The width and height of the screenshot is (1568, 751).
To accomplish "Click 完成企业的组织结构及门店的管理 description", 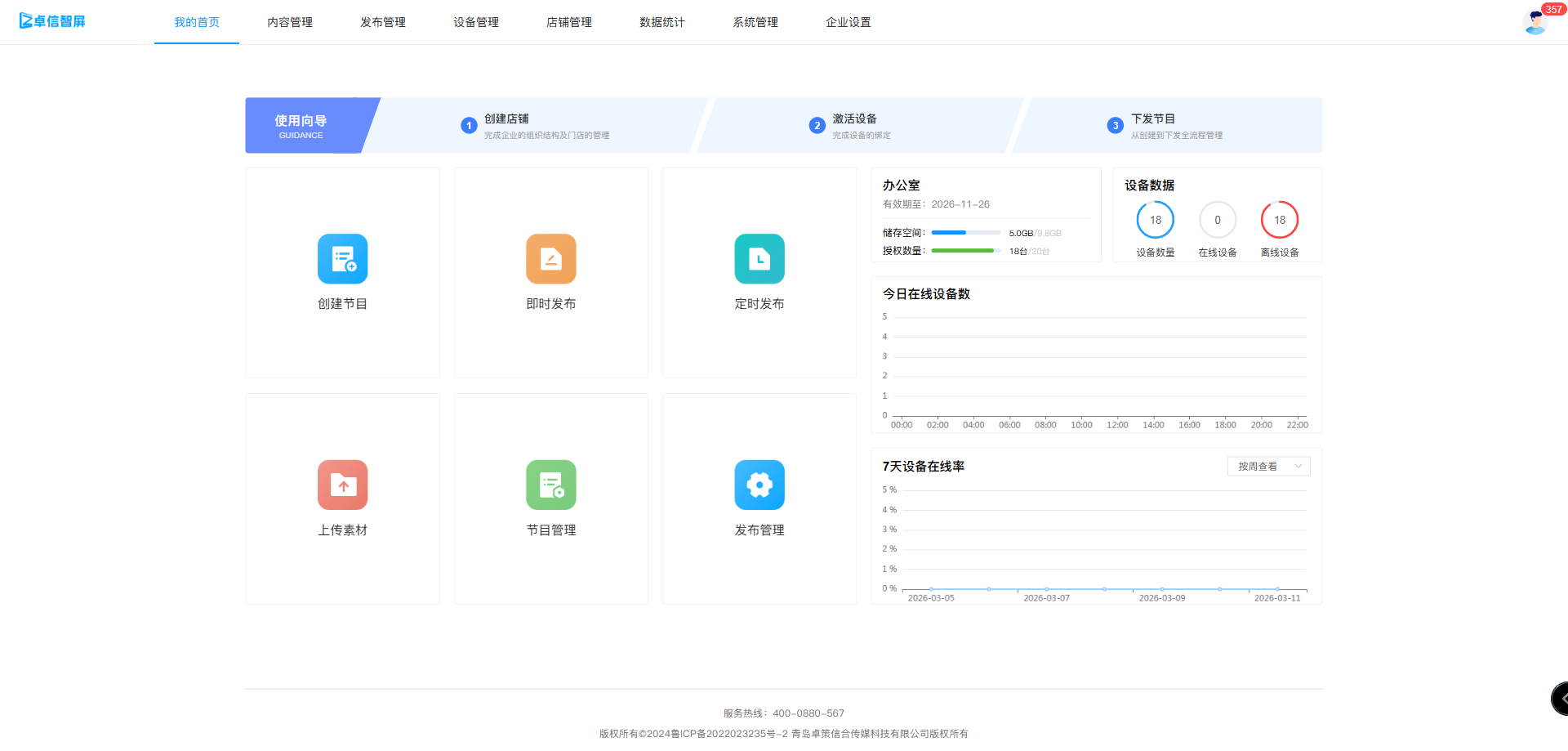I will pos(546,136).
